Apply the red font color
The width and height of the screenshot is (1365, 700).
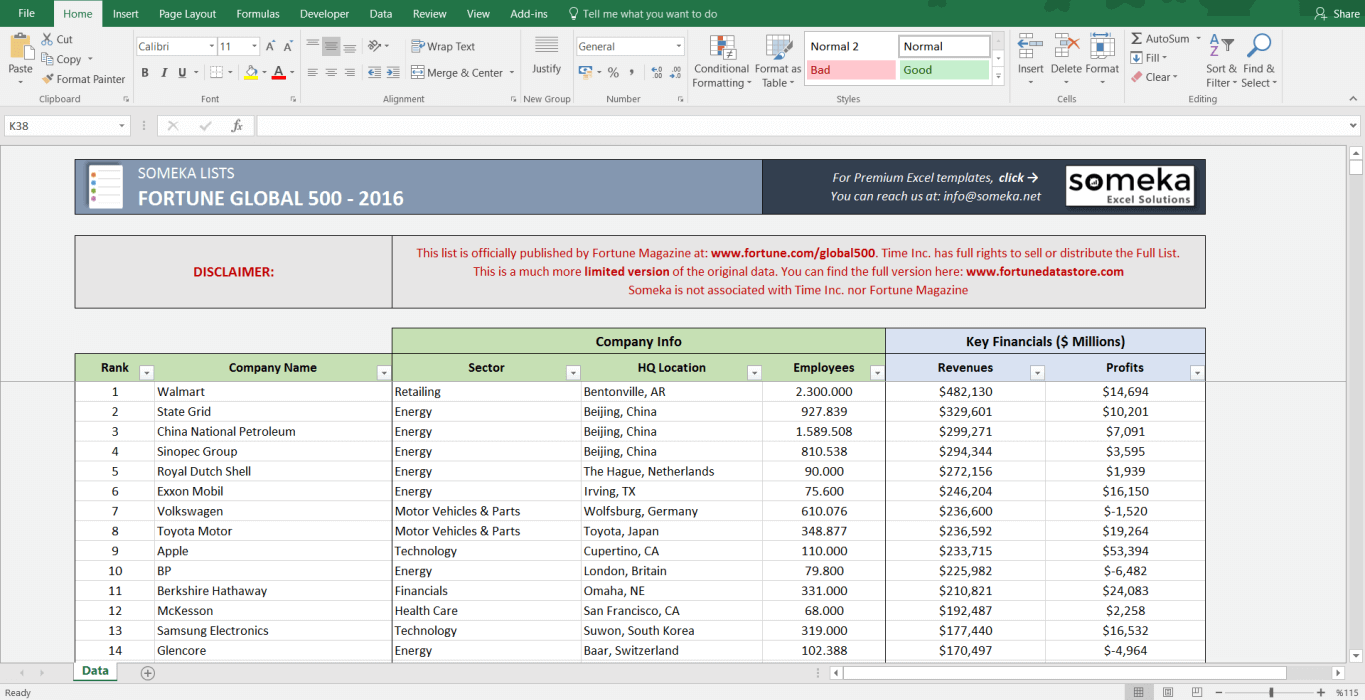tap(278, 73)
